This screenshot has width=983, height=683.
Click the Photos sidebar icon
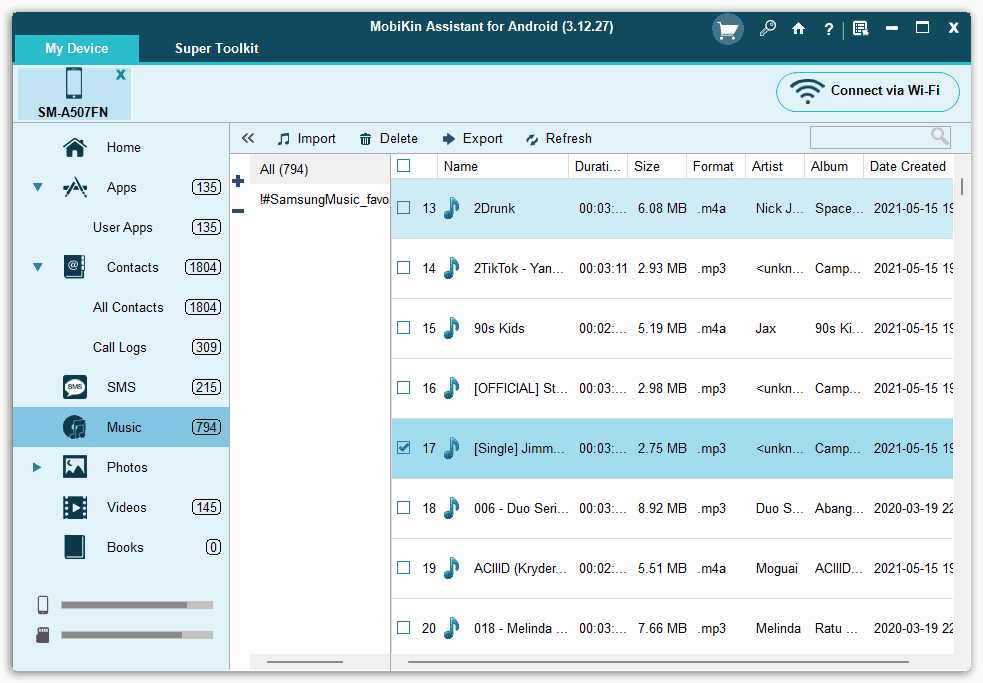(x=75, y=467)
